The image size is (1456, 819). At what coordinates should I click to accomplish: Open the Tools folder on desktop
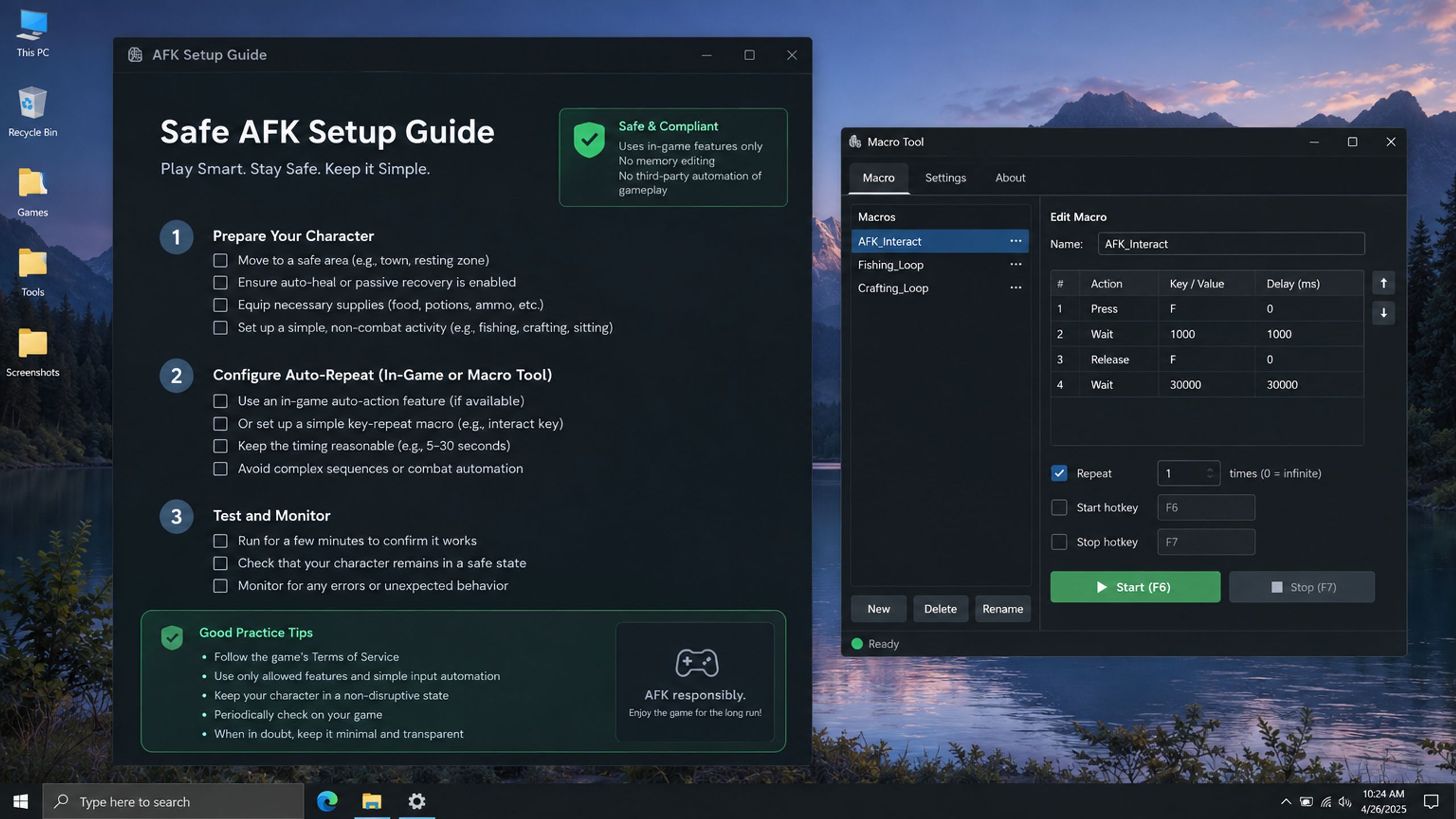coord(32,272)
